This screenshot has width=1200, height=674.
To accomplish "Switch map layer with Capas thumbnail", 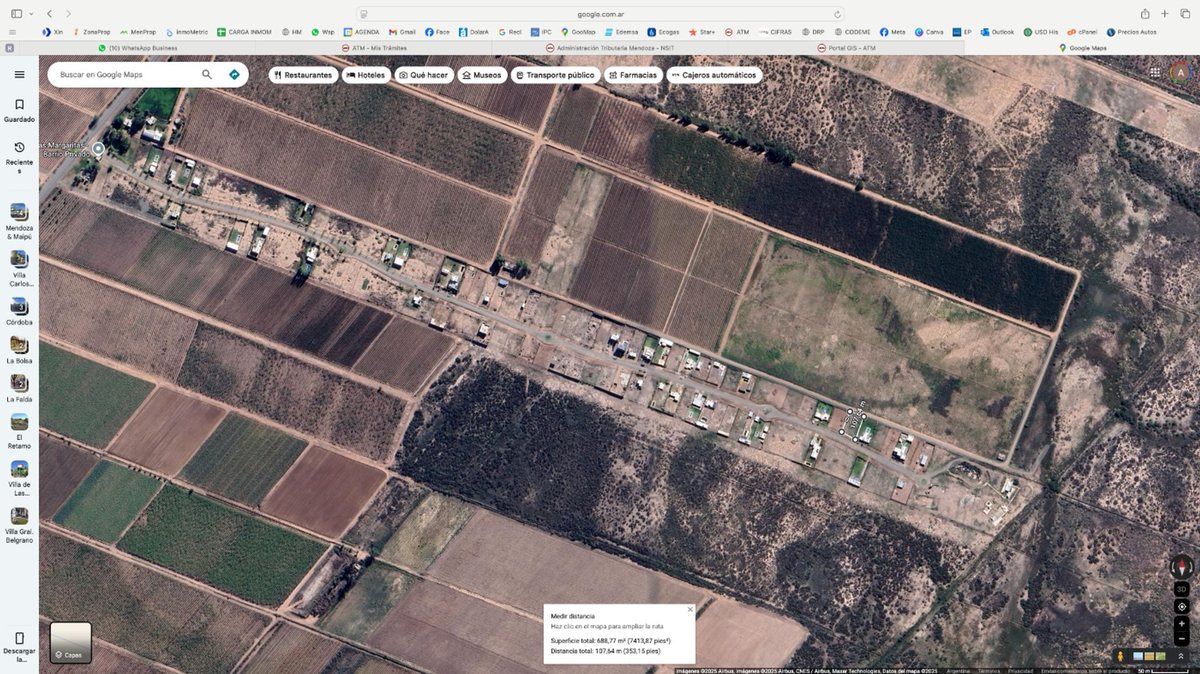I will point(70,642).
